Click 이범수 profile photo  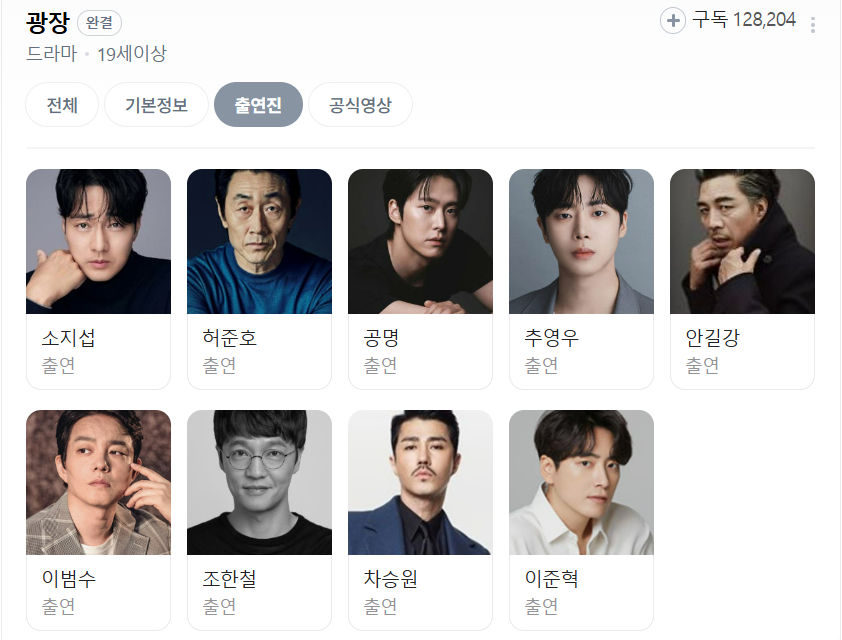coord(99,482)
